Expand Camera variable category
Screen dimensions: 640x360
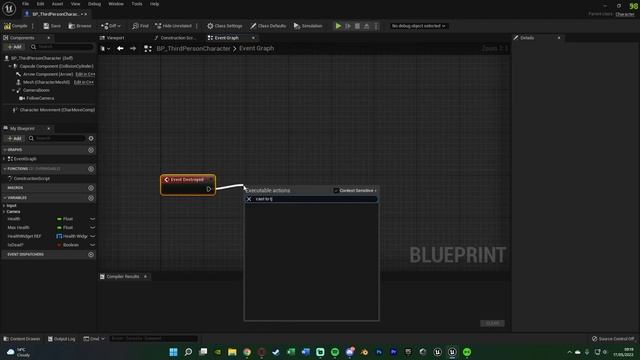point(4,212)
